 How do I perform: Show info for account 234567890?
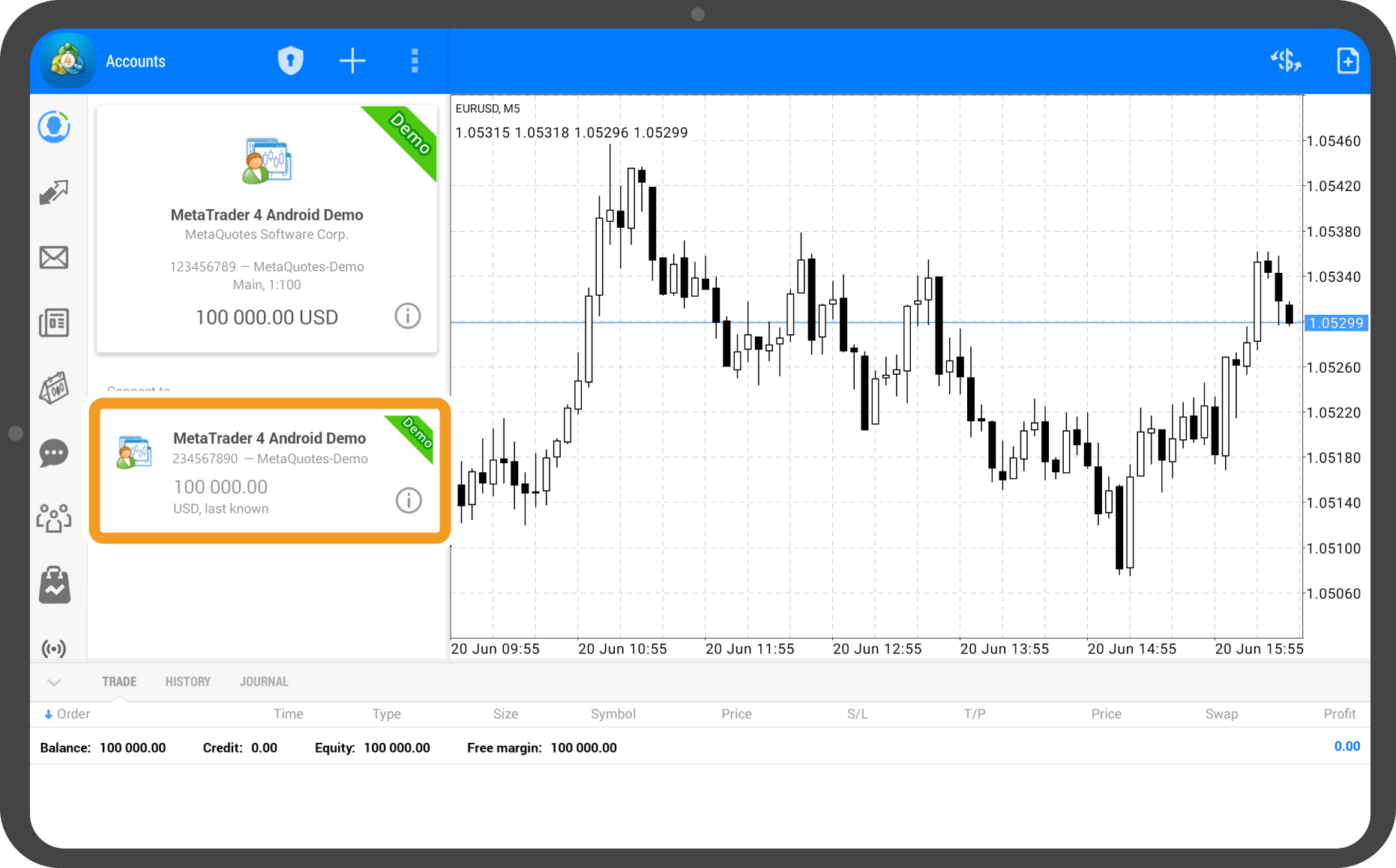coord(409,500)
